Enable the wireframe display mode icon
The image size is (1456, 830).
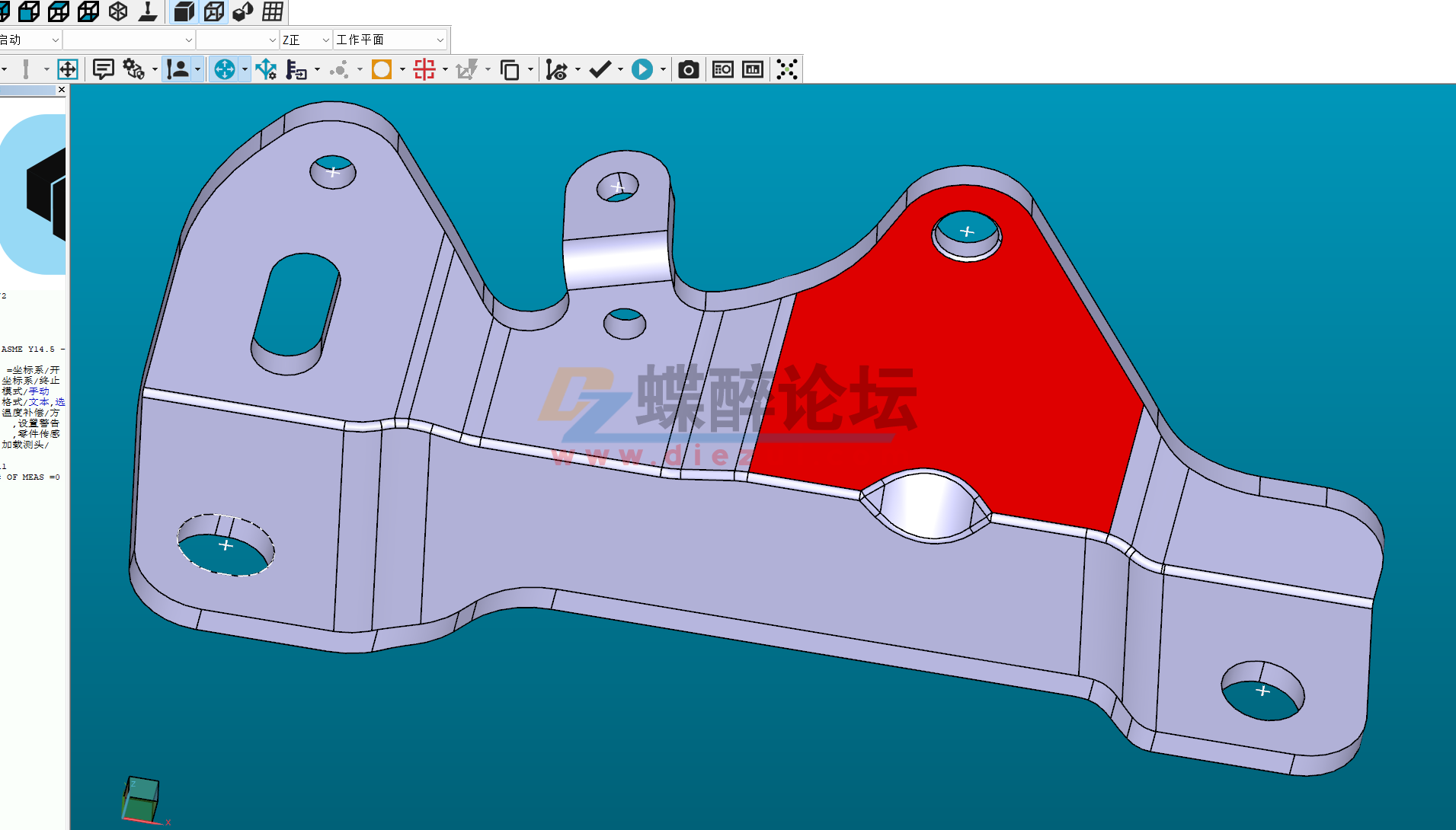pyautogui.click(x=213, y=11)
